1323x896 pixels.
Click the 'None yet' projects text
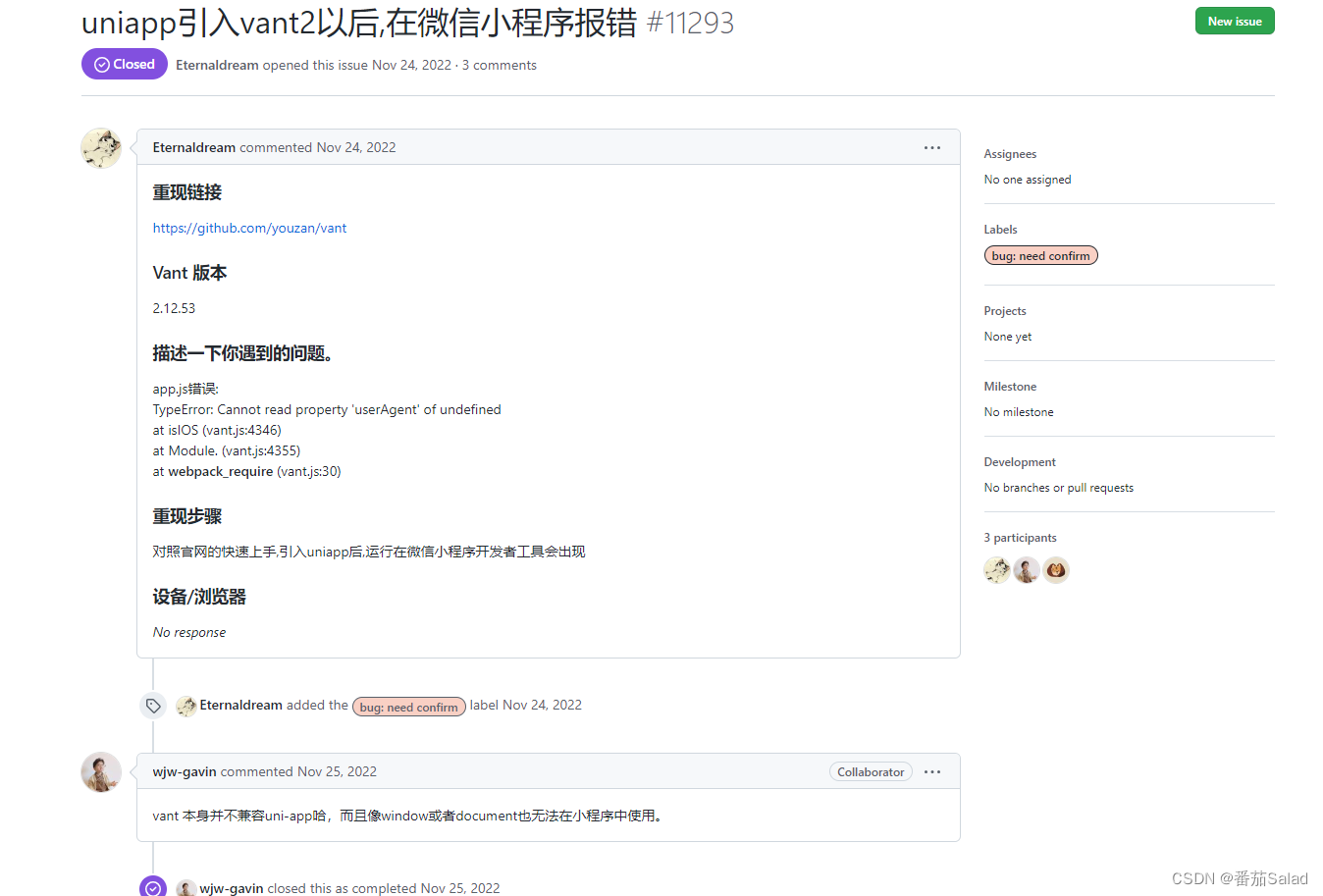(x=1008, y=337)
